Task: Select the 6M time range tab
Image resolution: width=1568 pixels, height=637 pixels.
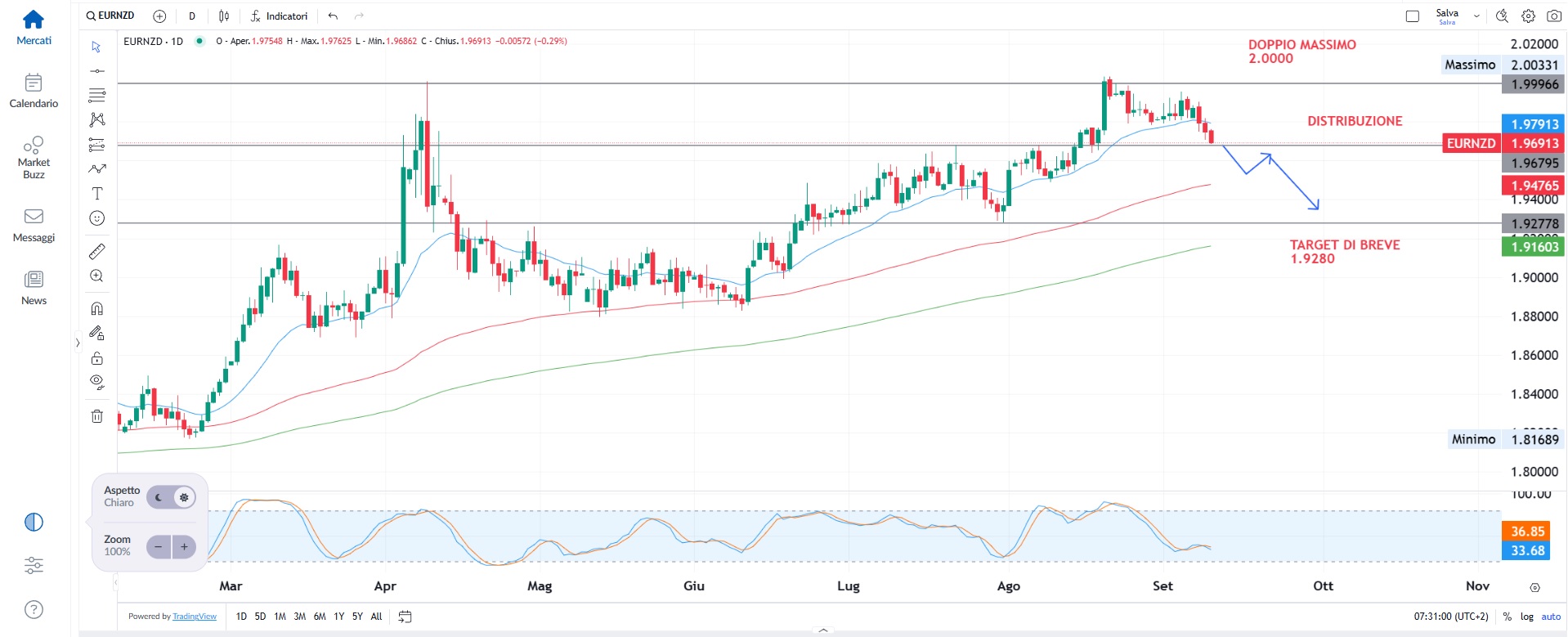Action: point(319,617)
